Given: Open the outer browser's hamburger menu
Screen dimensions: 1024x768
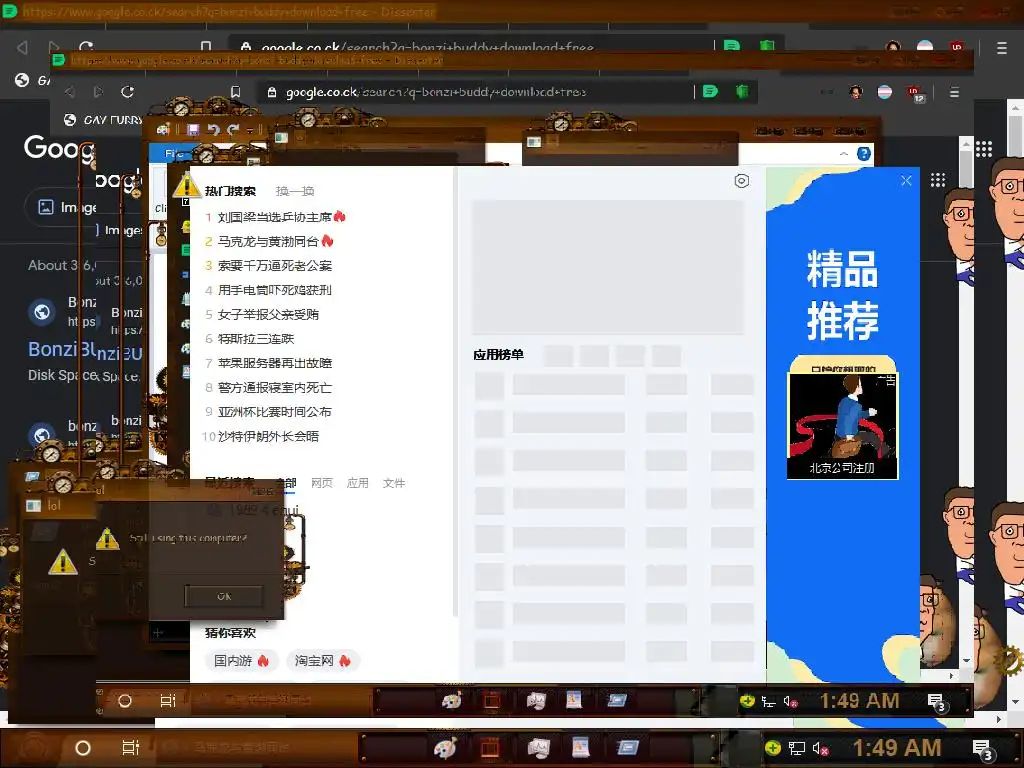Looking at the screenshot, I should tap(1001, 48).
